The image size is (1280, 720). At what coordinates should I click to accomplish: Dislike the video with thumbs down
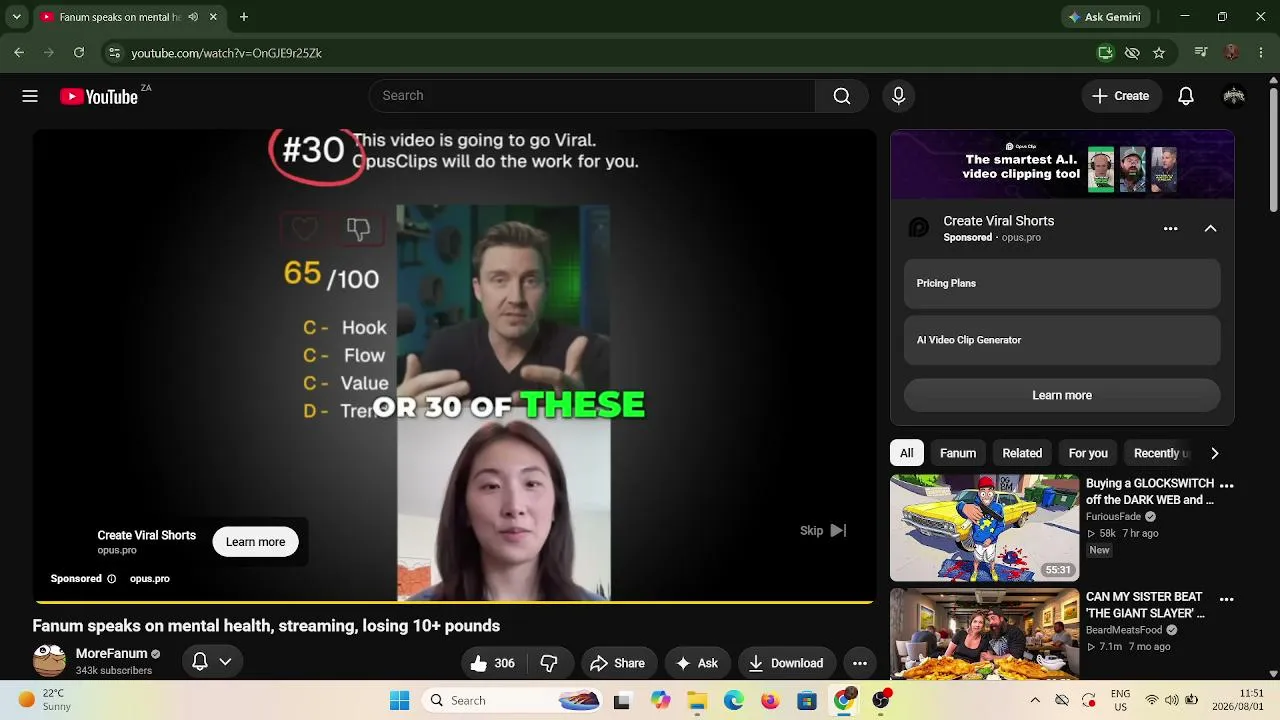(549, 663)
